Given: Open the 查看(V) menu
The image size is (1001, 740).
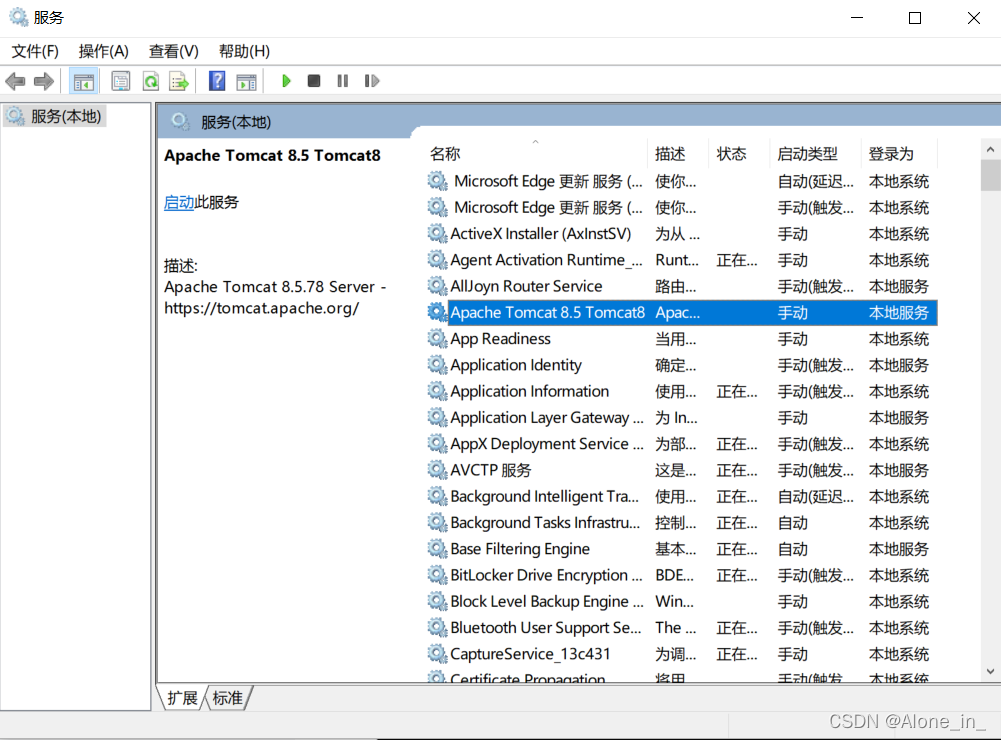Looking at the screenshot, I should click(174, 51).
